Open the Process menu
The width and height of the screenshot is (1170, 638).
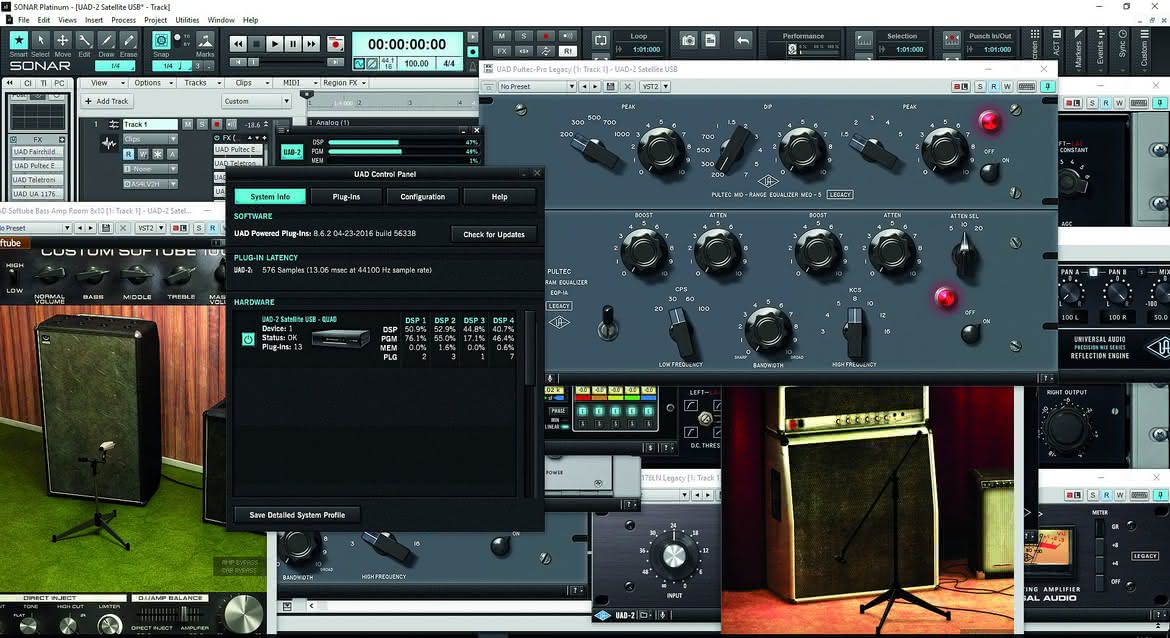point(124,20)
